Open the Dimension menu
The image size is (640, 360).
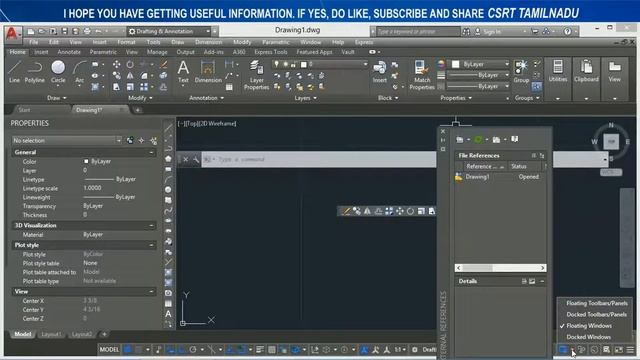point(208,42)
